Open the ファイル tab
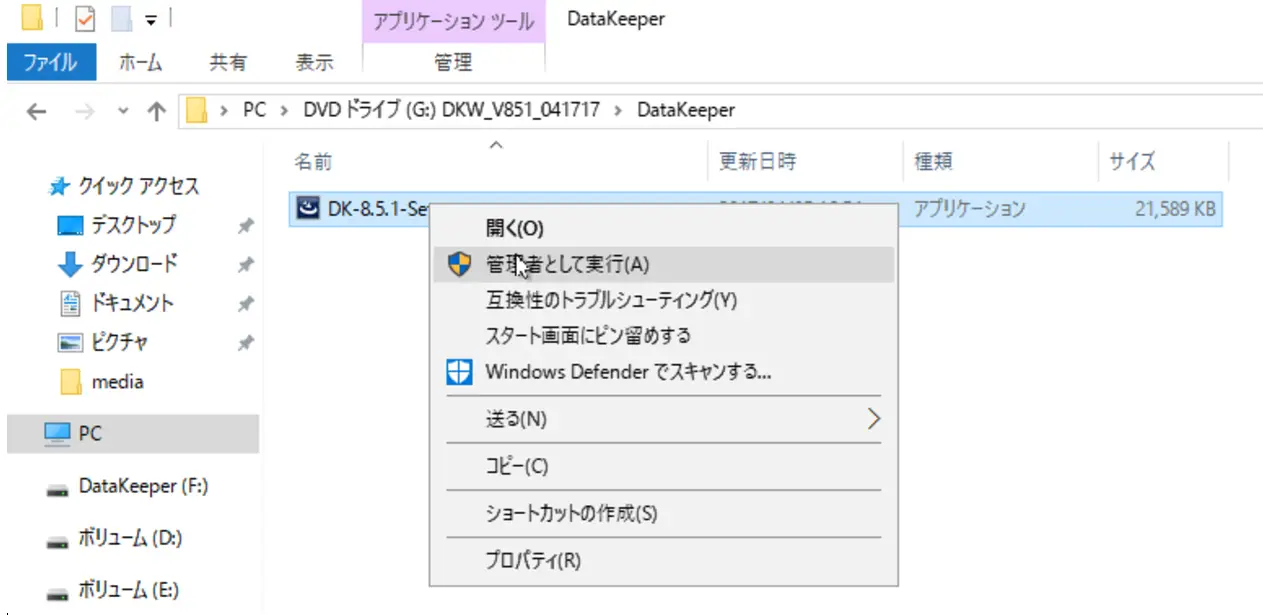 click(50, 62)
